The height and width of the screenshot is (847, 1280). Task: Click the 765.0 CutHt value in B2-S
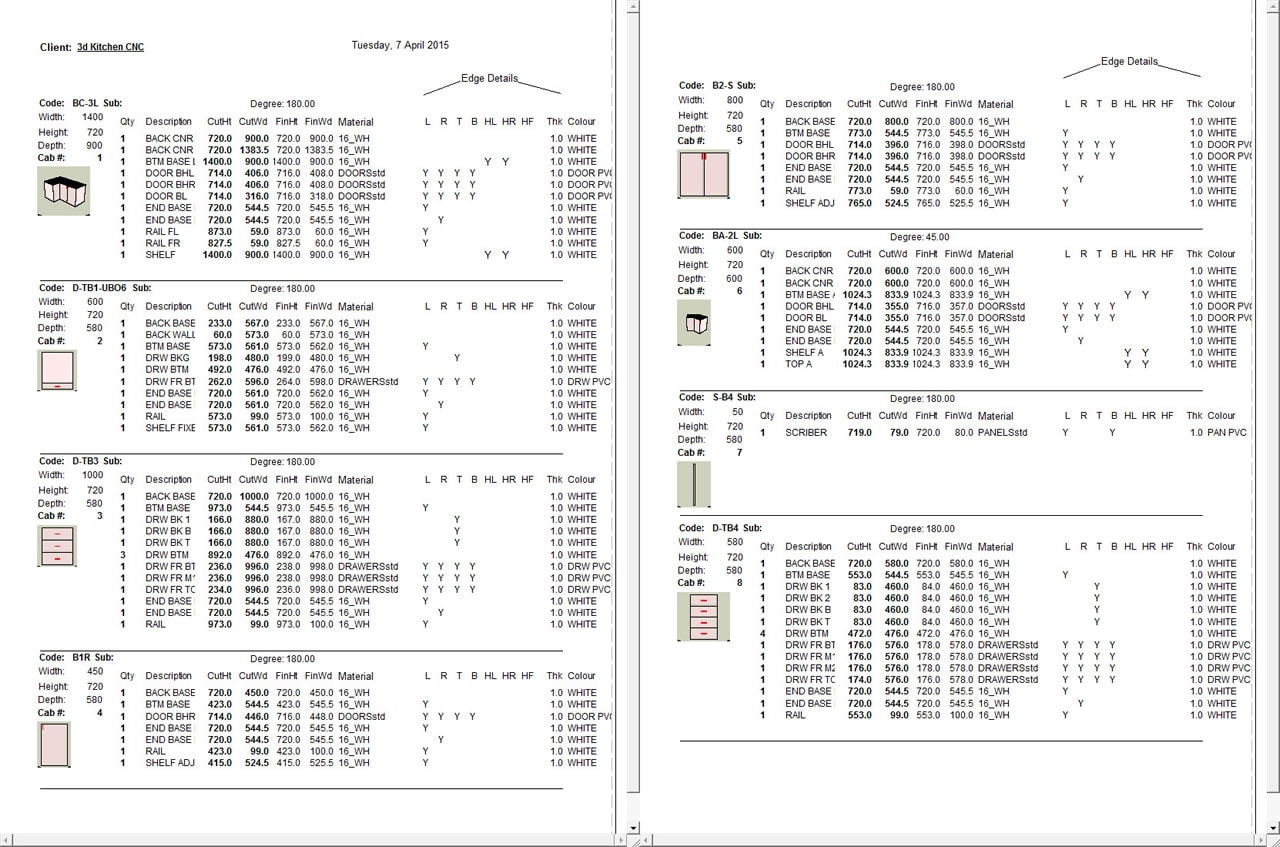pos(859,203)
